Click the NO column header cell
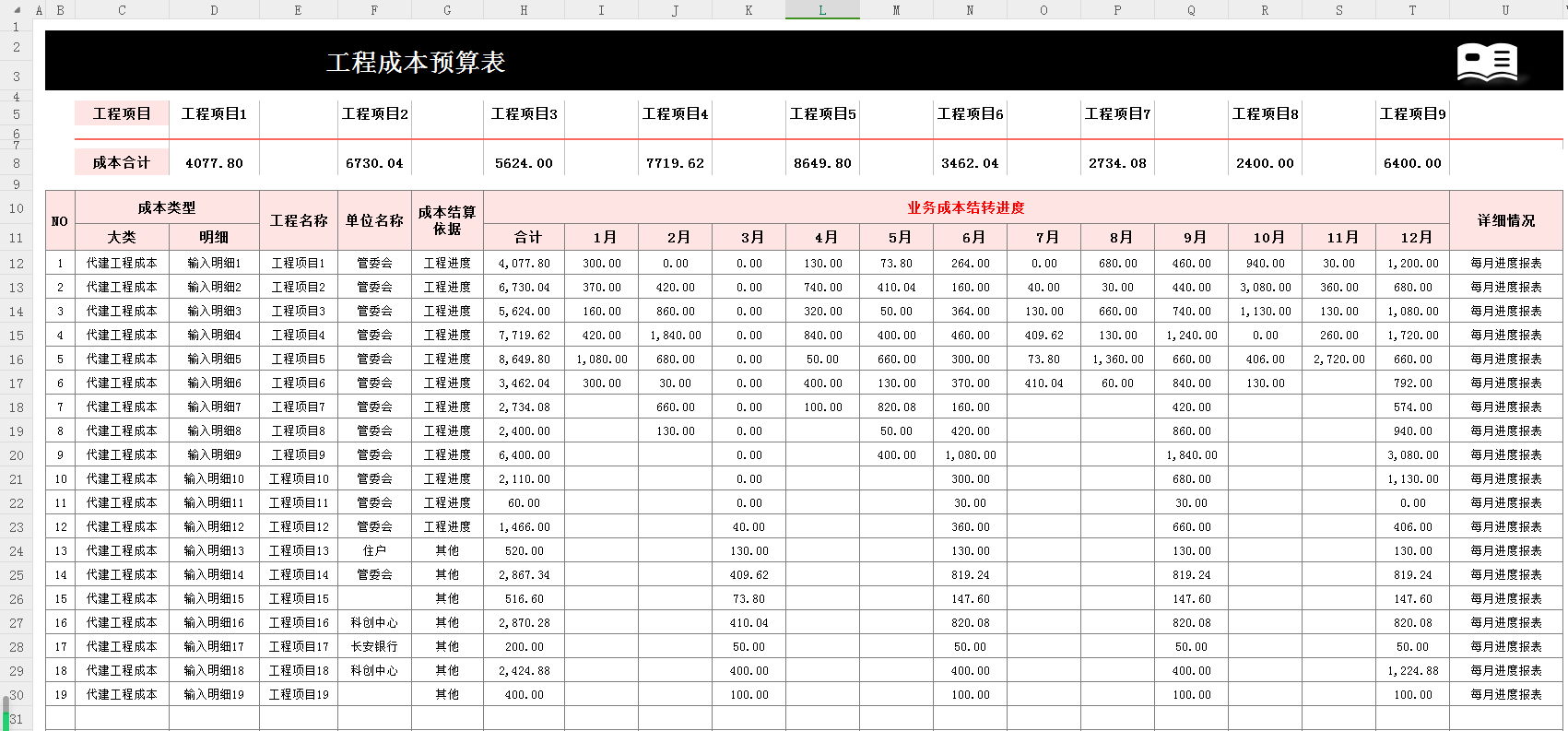Viewport: 1568px width, 731px height. click(x=60, y=220)
